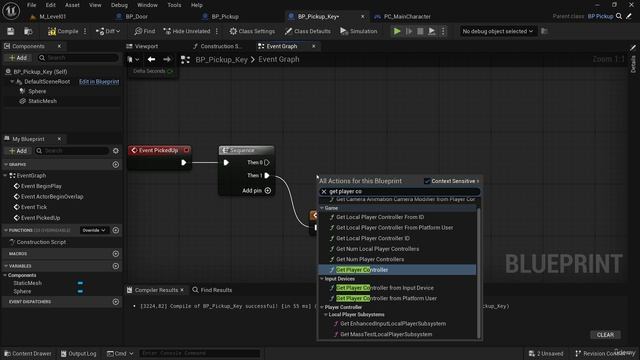Open play options three-dot menu
The height and width of the screenshot is (360, 640).
pos(443,31)
